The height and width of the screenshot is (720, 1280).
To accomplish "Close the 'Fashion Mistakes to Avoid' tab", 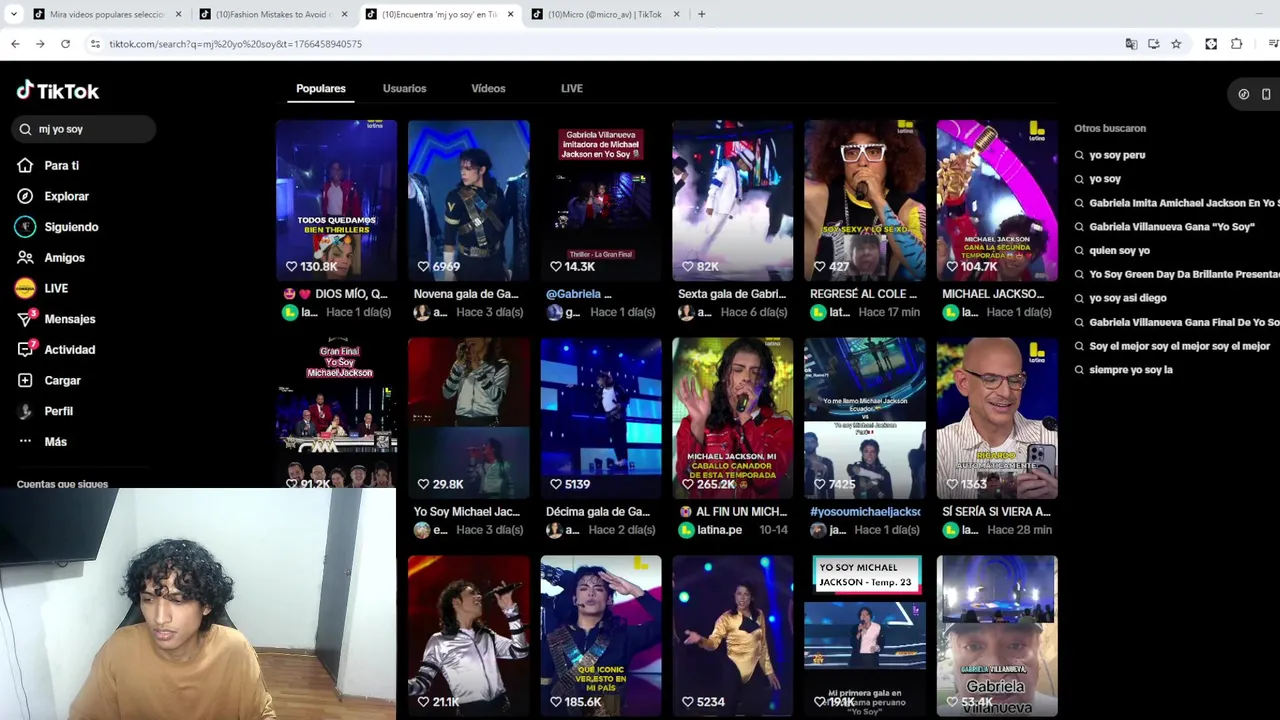I will pos(345,14).
